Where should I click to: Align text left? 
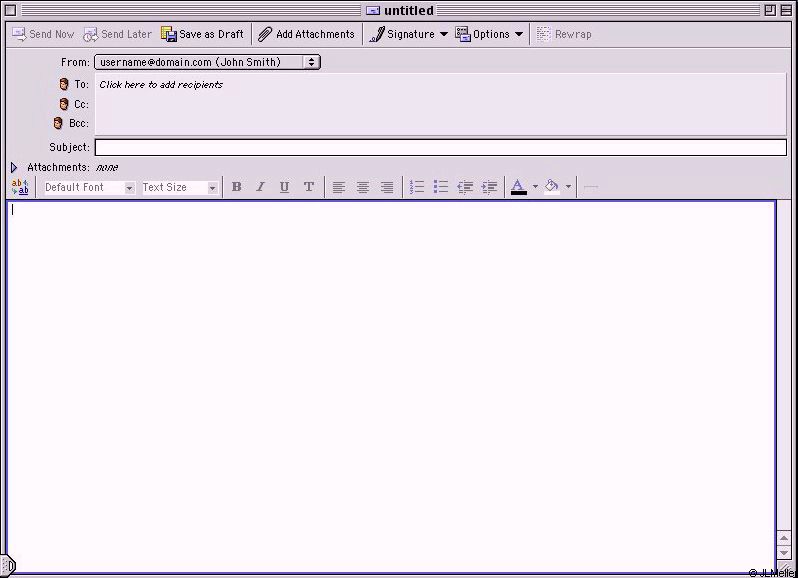tap(338, 187)
